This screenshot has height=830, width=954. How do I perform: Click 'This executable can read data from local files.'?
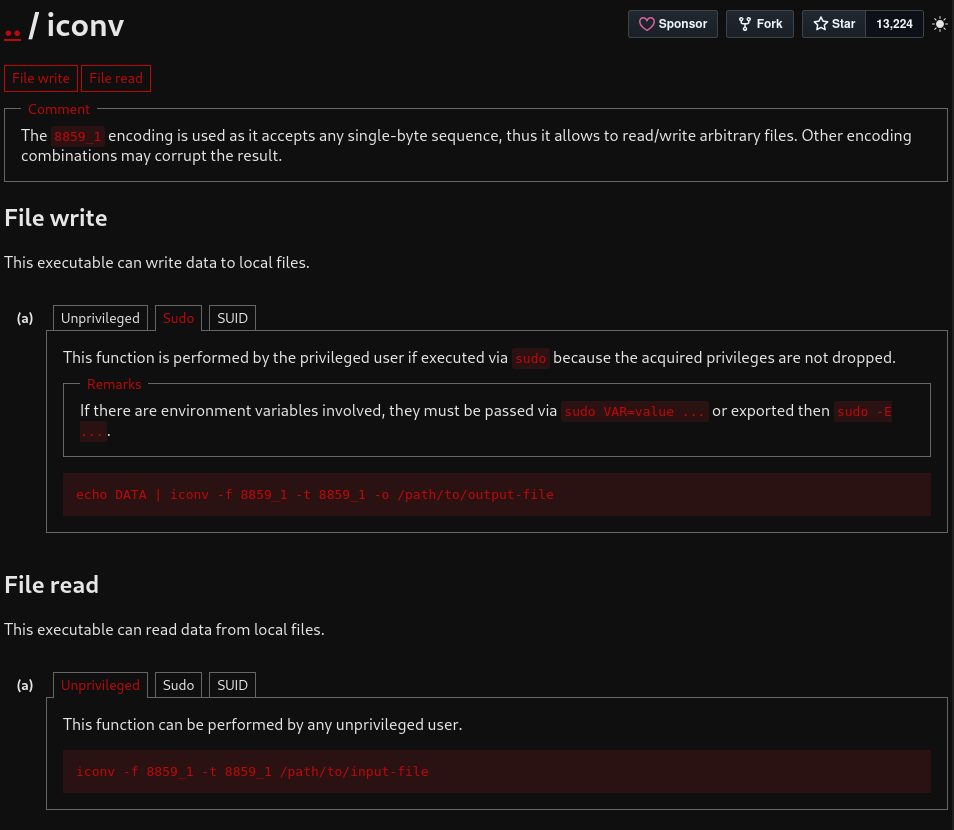coord(164,629)
